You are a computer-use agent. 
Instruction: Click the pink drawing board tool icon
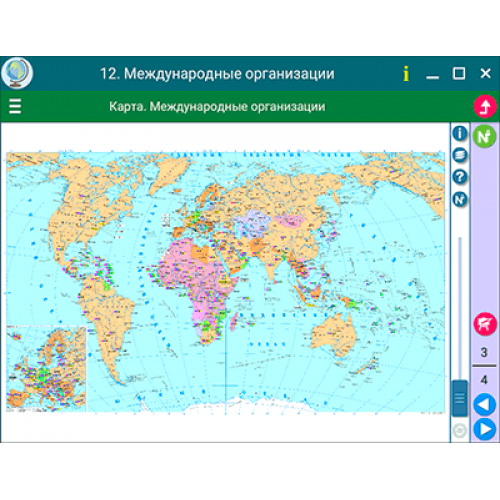(485, 324)
